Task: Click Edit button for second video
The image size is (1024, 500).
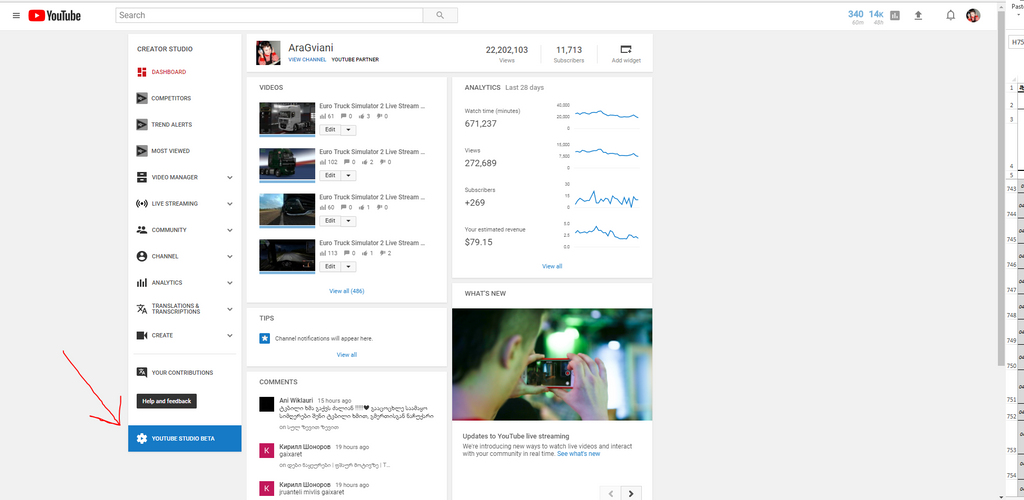Action: tap(330, 176)
